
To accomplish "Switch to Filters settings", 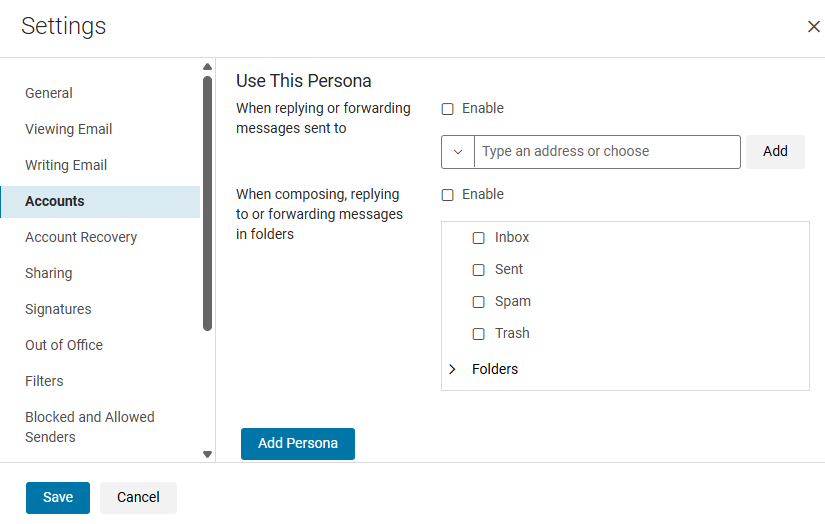I will pos(44,381).
